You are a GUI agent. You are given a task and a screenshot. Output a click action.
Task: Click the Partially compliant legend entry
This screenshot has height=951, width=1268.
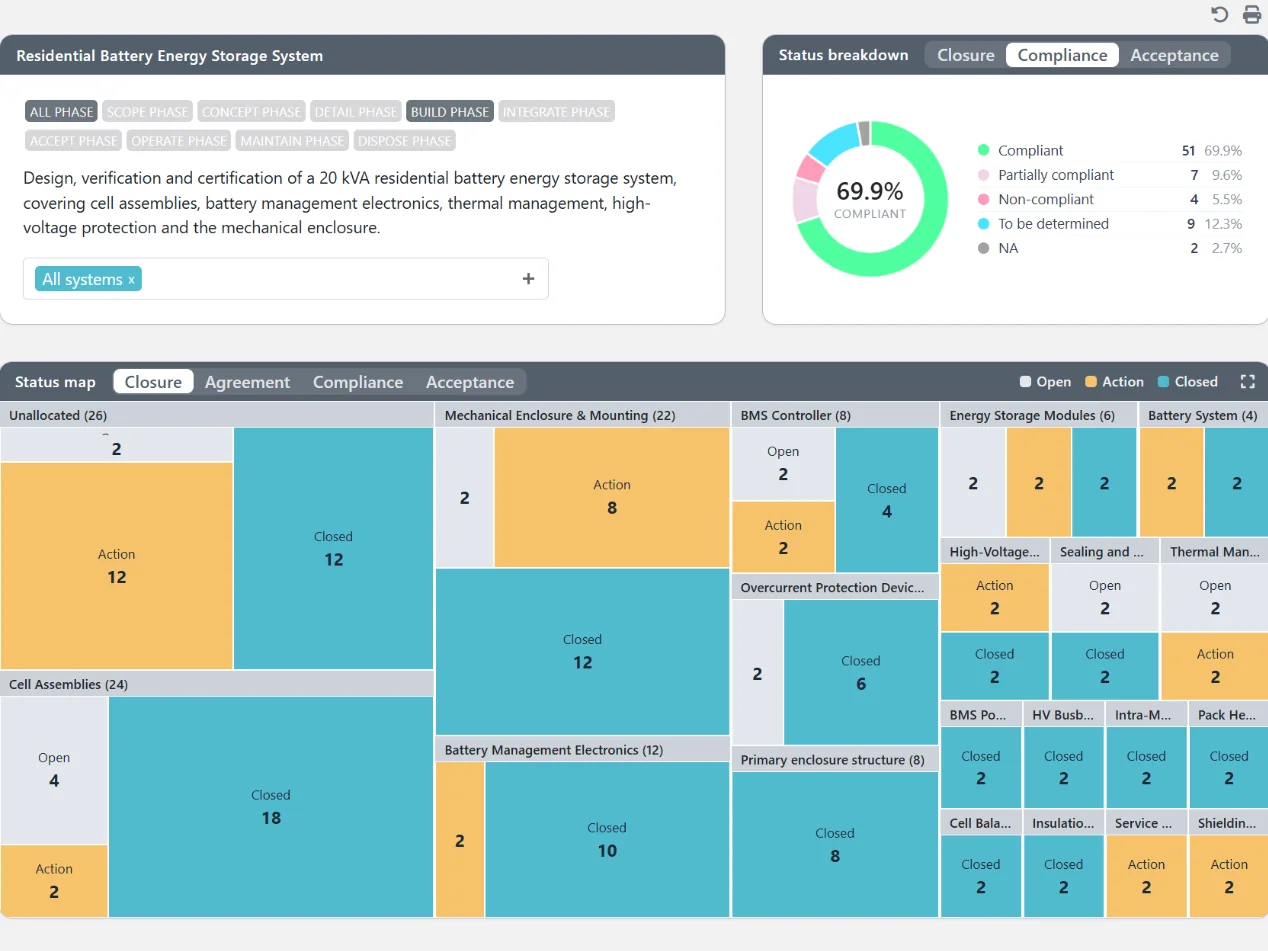pos(1110,175)
